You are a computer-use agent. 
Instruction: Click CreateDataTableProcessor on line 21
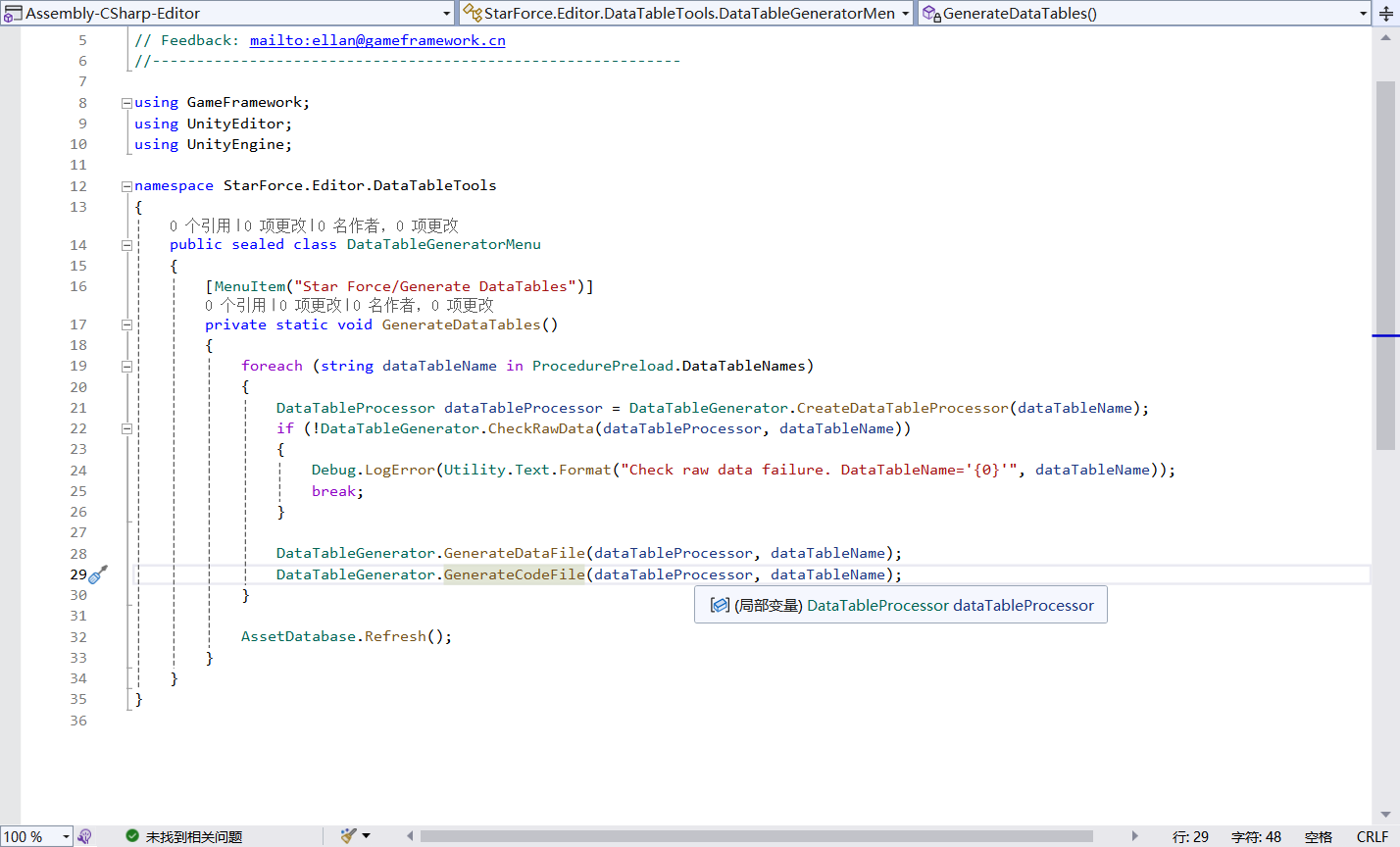click(x=903, y=408)
